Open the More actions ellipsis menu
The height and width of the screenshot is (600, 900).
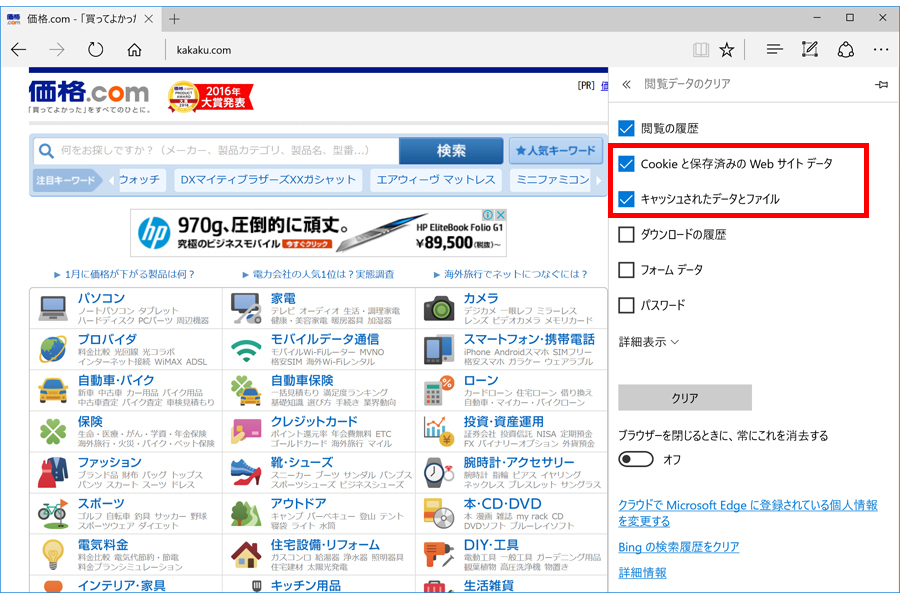(881, 50)
